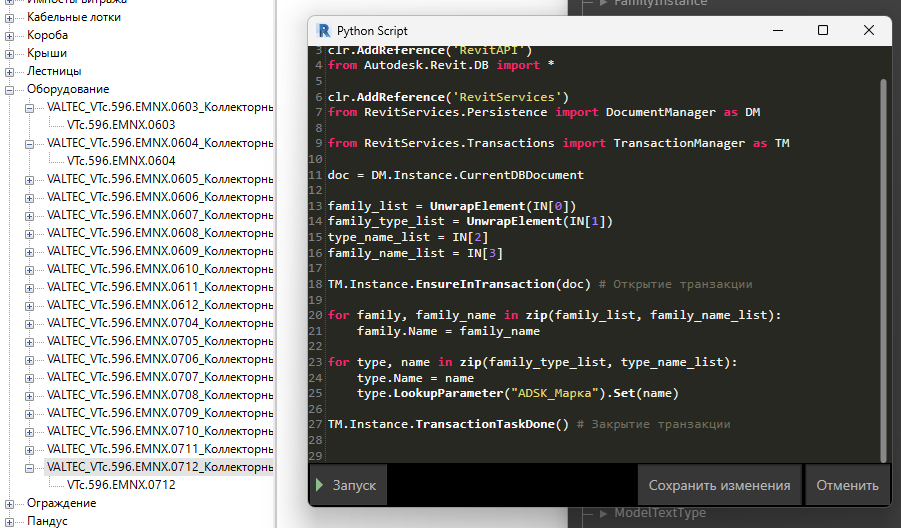This screenshot has width=901, height=528.
Task: Select VALTEC_VTc.596.EMNX.0708_Коллекторны family label
Action: [x=160, y=395]
